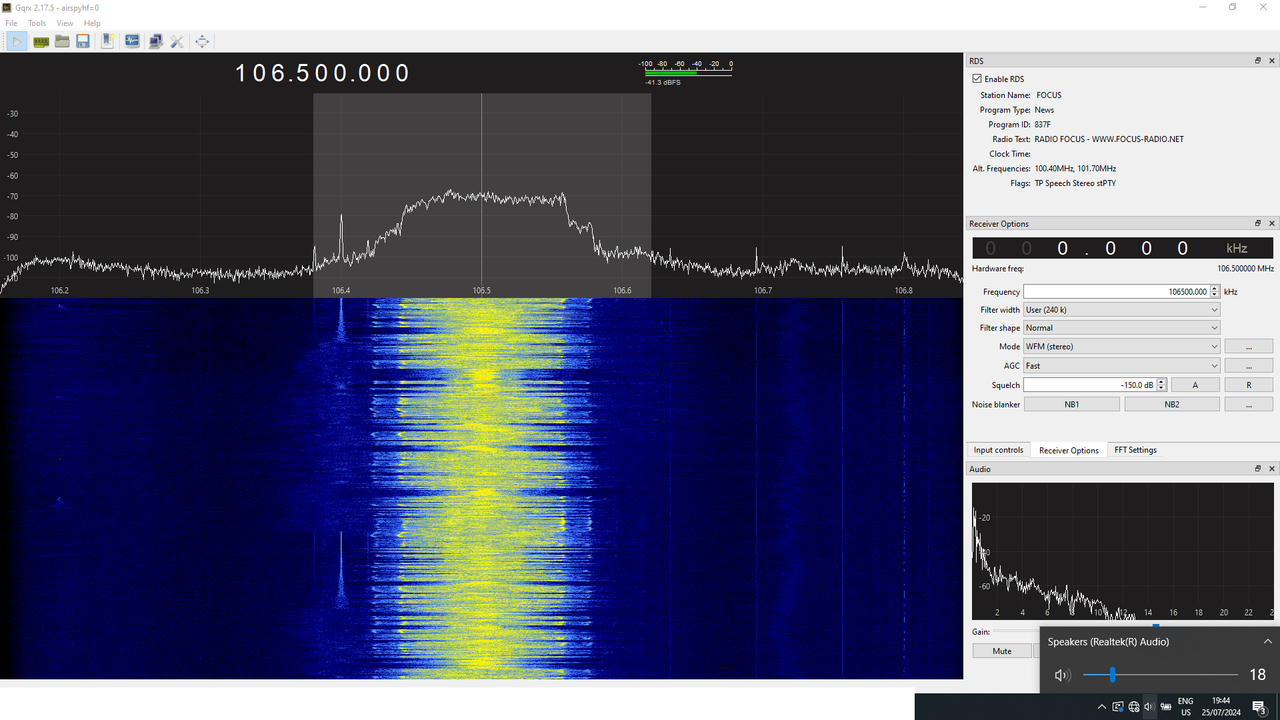Click the Frequency field stepper arrows
Image resolution: width=1280 pixels, height=720 pixels.
pyautogui.click(x=1215, y=292)
